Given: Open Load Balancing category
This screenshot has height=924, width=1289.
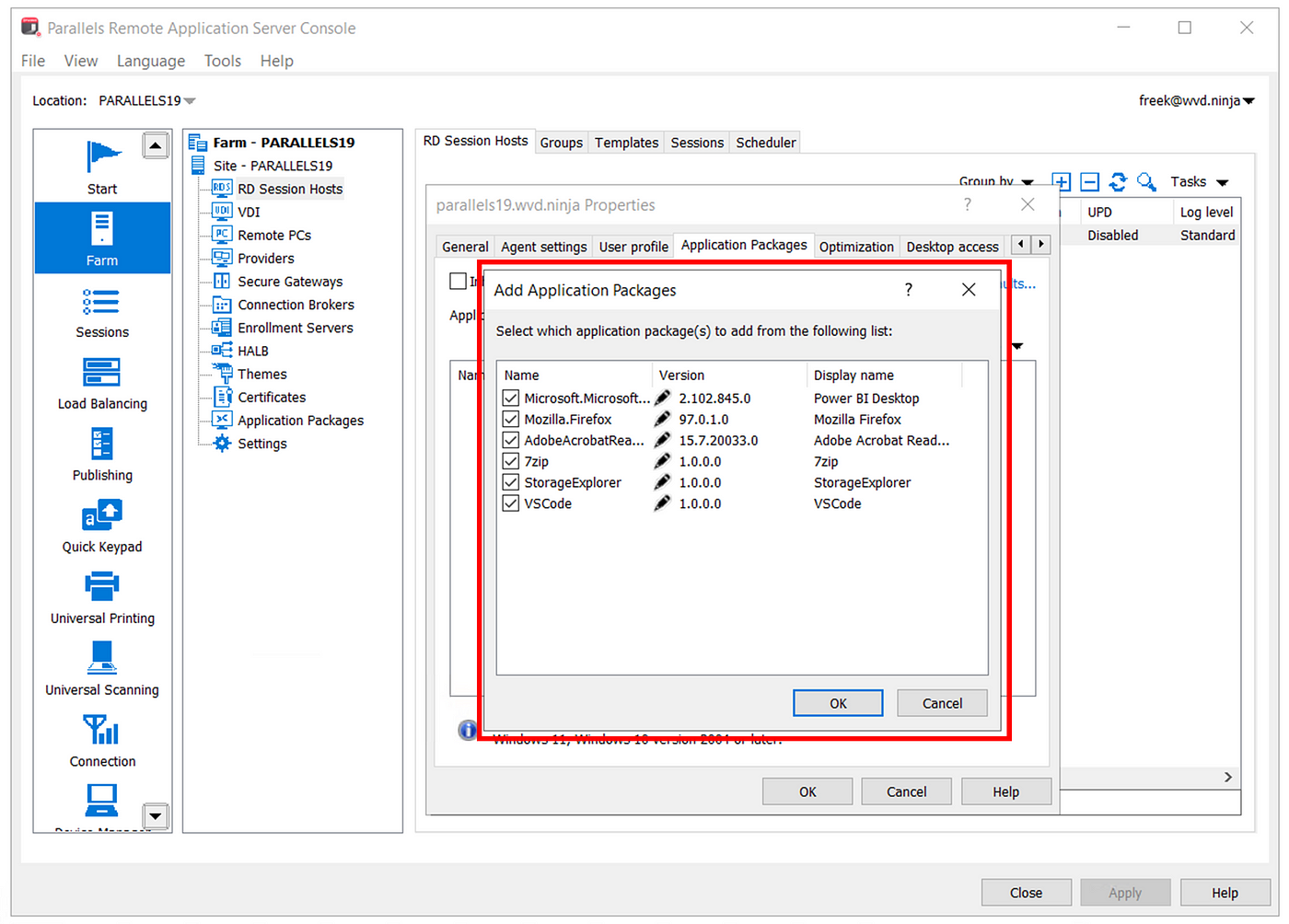Looking at the screenshot, I should [x=102, y=383].
